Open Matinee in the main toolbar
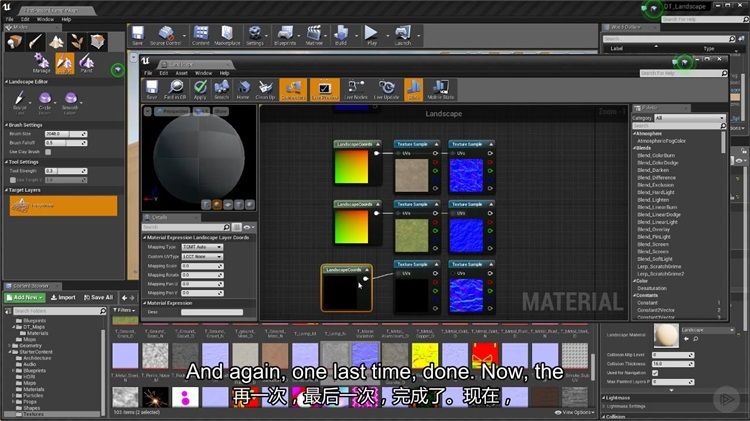 (x=314, y=36)
